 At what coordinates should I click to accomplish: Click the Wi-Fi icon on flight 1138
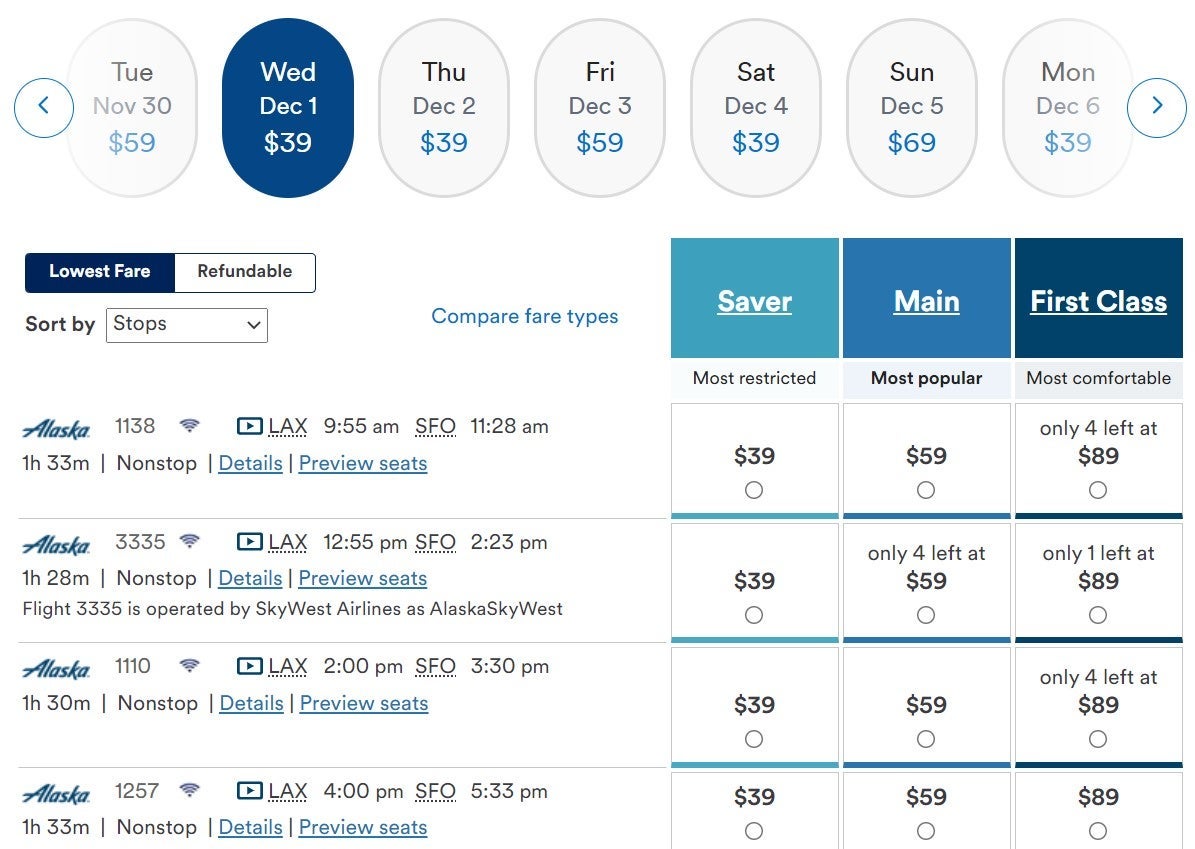pos(189,426)
